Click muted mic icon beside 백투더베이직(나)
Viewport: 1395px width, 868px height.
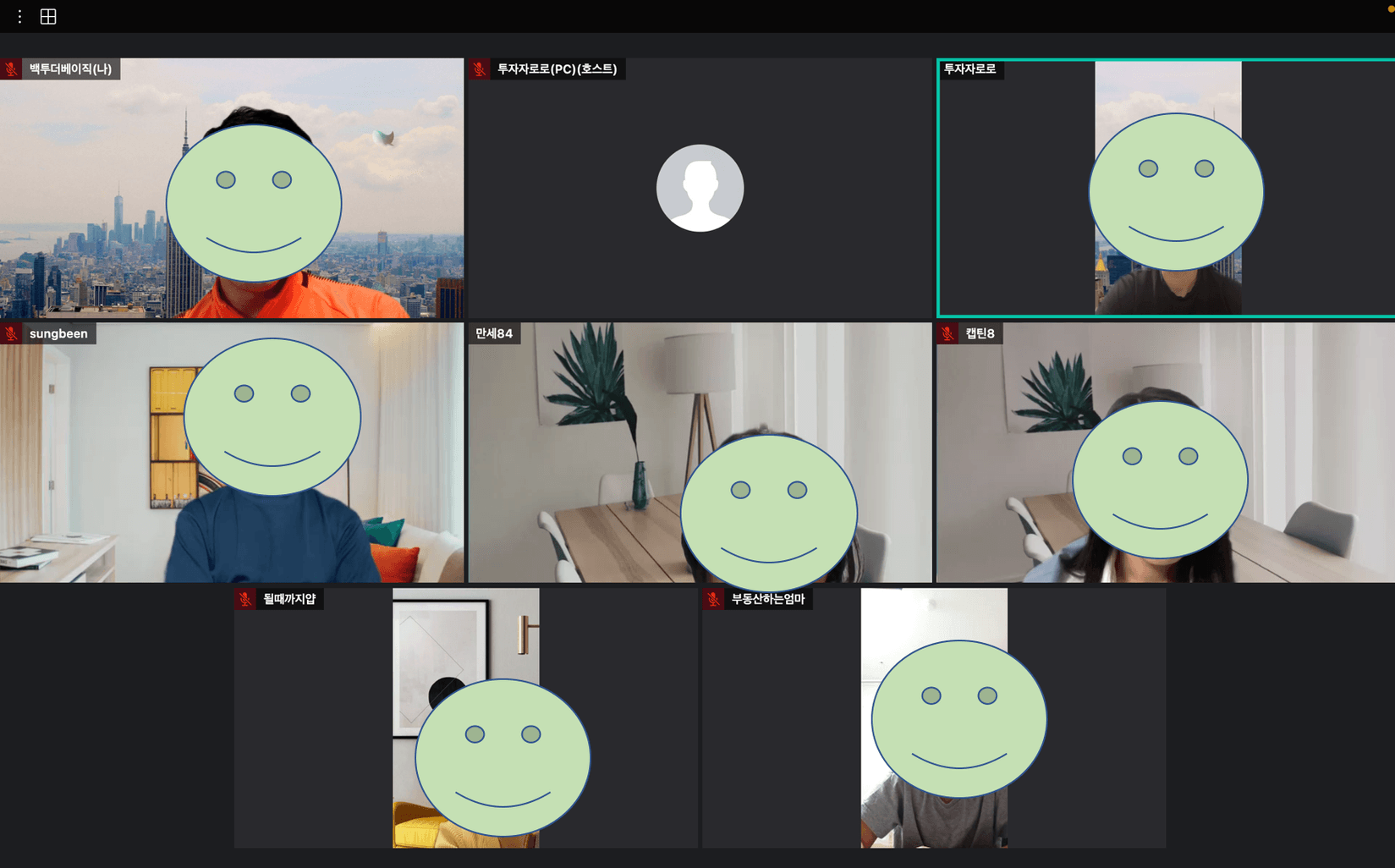pyautogui.click(x=11, y=69)
